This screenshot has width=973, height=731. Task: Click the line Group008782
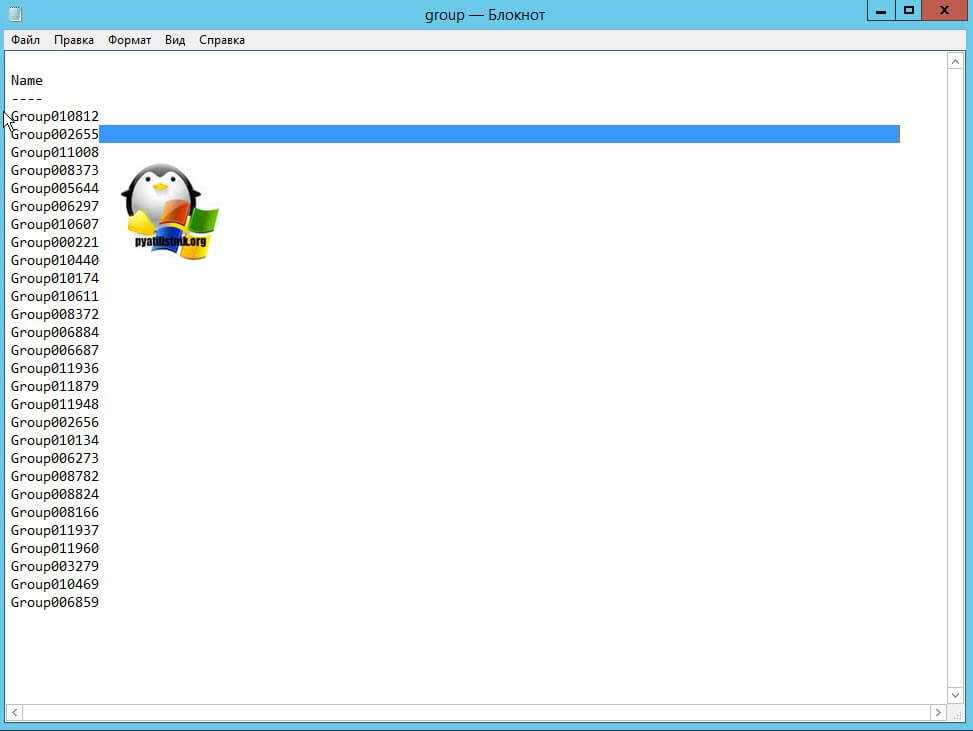click(55, 476)
